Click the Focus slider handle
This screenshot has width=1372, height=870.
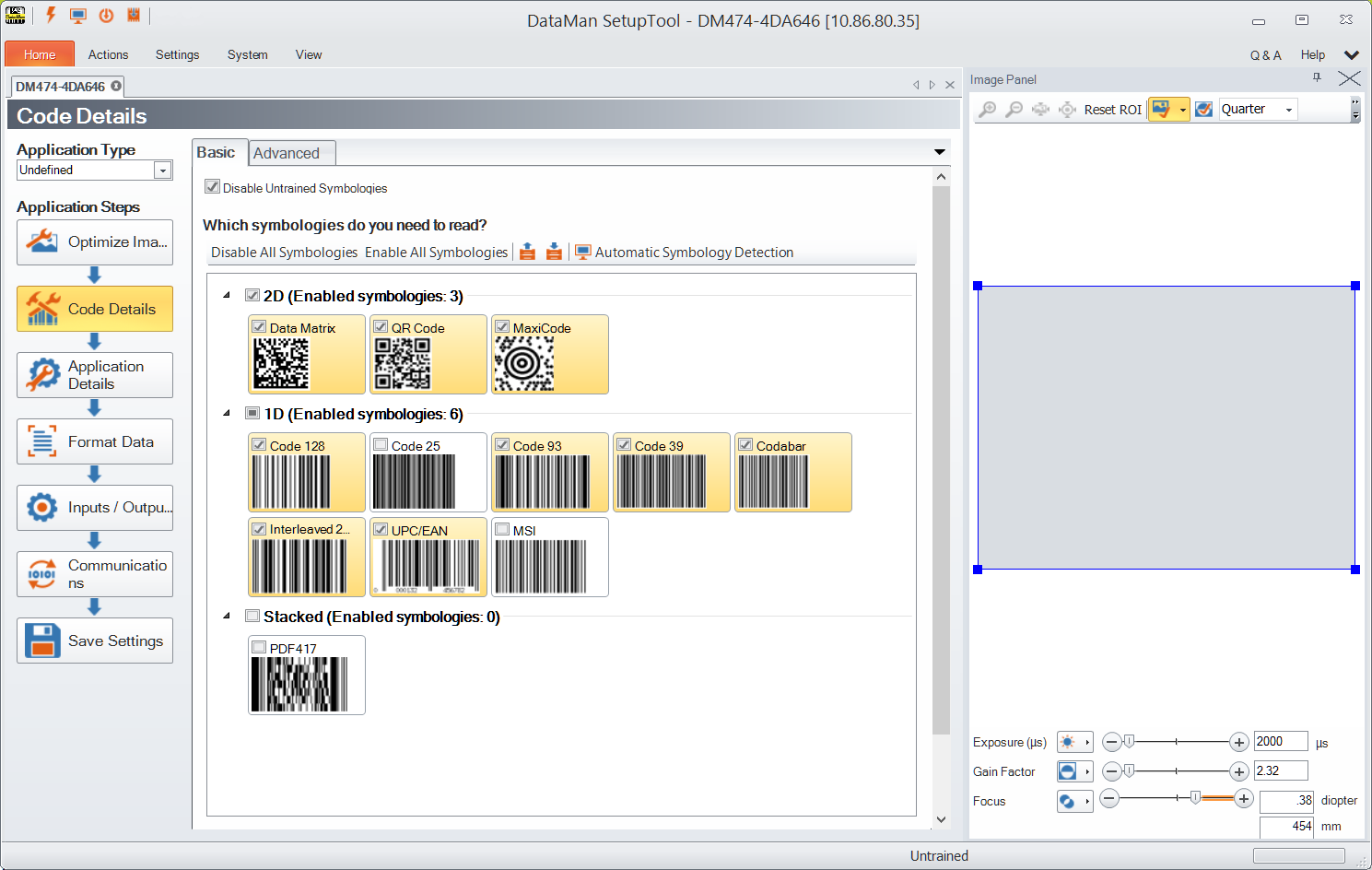1195,798
